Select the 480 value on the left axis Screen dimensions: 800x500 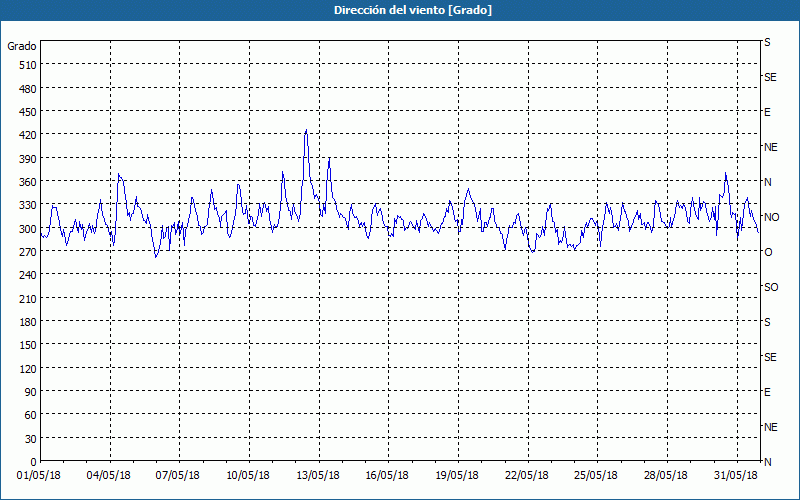tap(28, 89)
